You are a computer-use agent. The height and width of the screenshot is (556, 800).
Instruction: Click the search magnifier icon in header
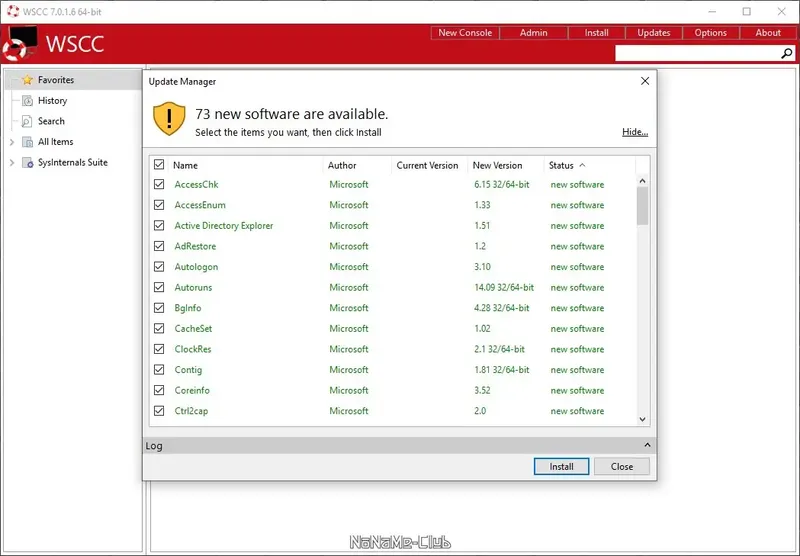(x=787, y=53)
